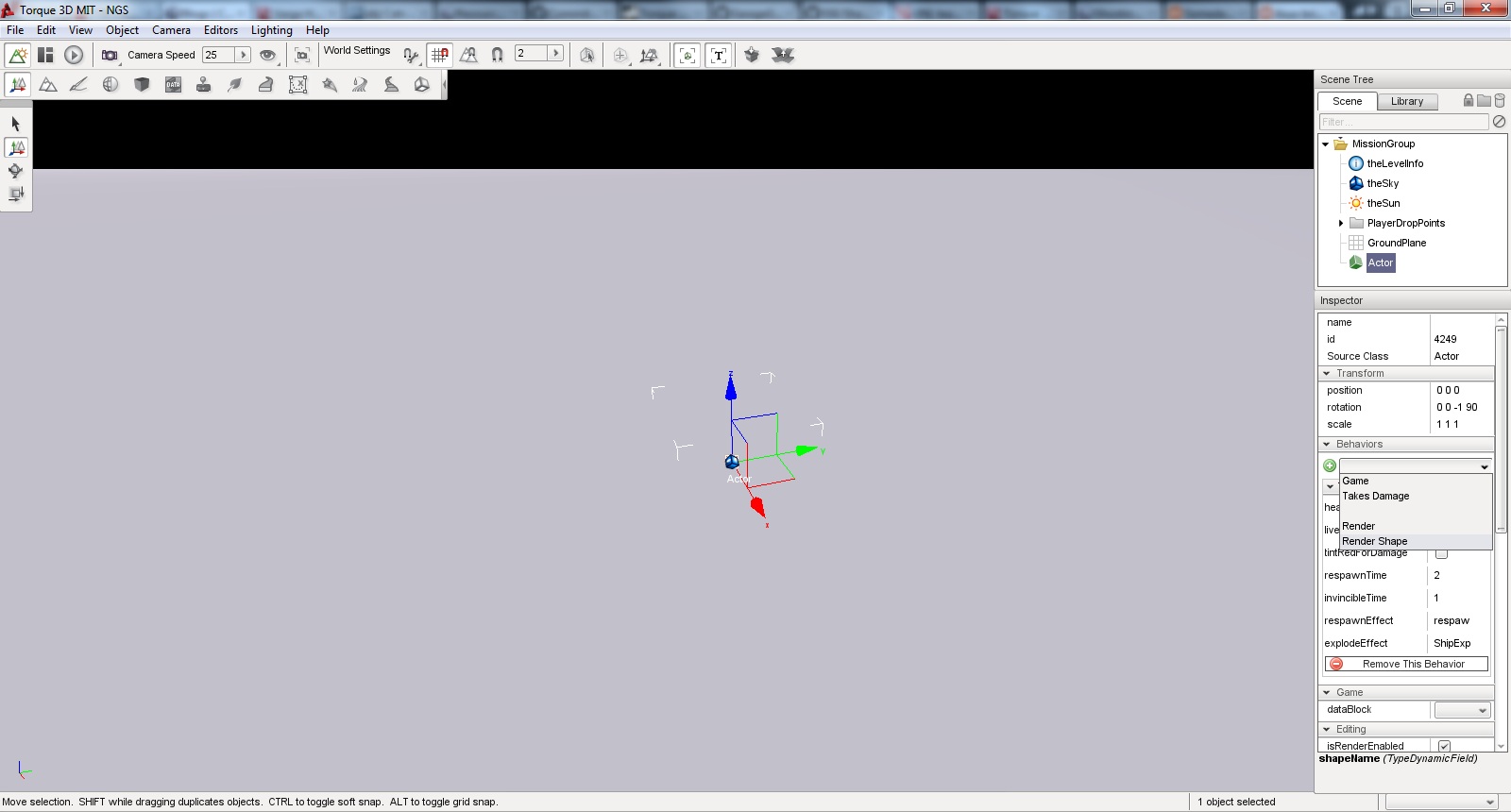Click the Scene Tree Filter field
This screenshot has width=1511, height=812.
tap(1403, 122)
